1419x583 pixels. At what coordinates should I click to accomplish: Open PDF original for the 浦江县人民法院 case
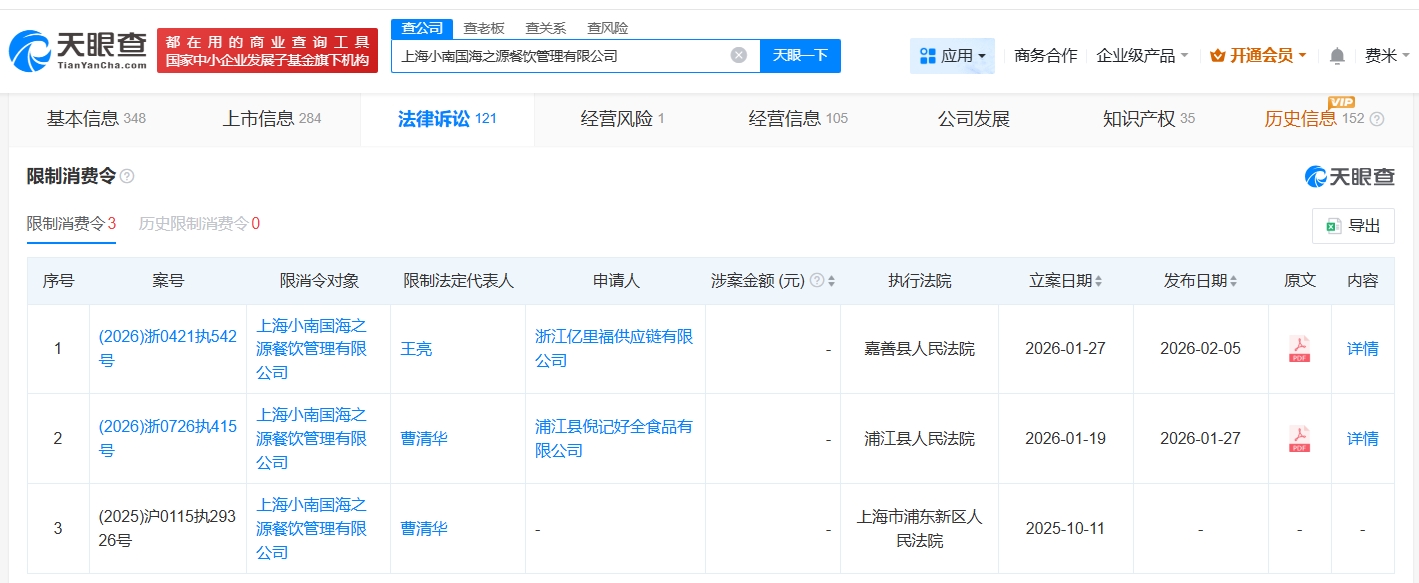pos(1299,439)
